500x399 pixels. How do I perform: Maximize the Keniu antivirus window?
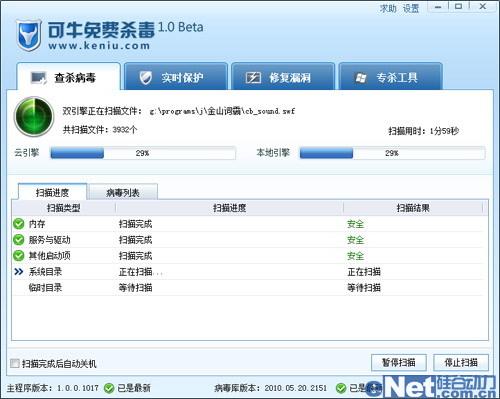(x=459, y=7)
